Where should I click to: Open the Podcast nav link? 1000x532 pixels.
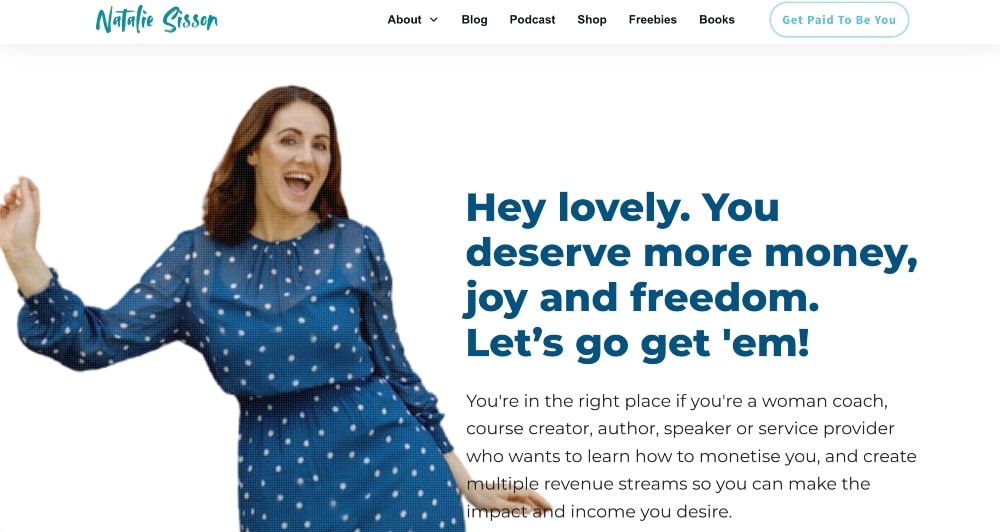pos(533,20)
